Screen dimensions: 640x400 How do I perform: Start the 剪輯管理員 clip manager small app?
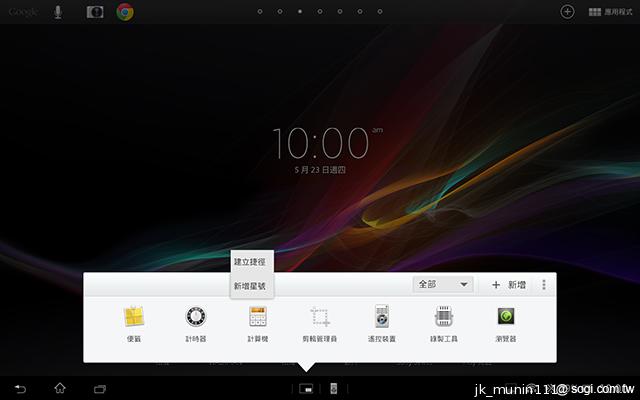coord(320,323)
